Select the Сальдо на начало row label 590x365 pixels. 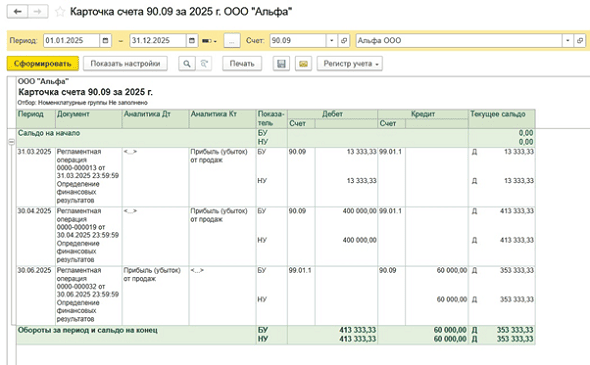49,133
